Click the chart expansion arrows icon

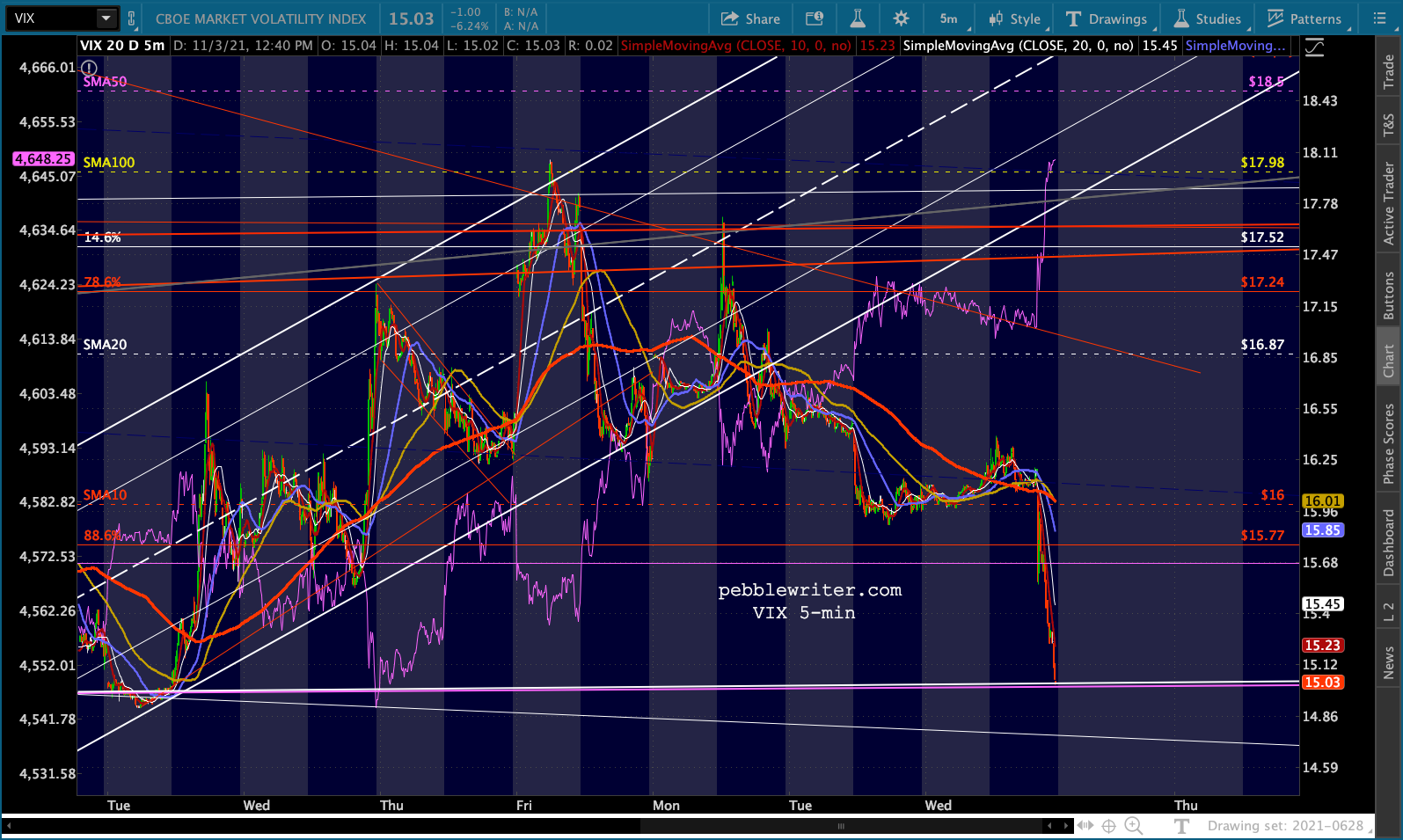[x=1085, y=826]
